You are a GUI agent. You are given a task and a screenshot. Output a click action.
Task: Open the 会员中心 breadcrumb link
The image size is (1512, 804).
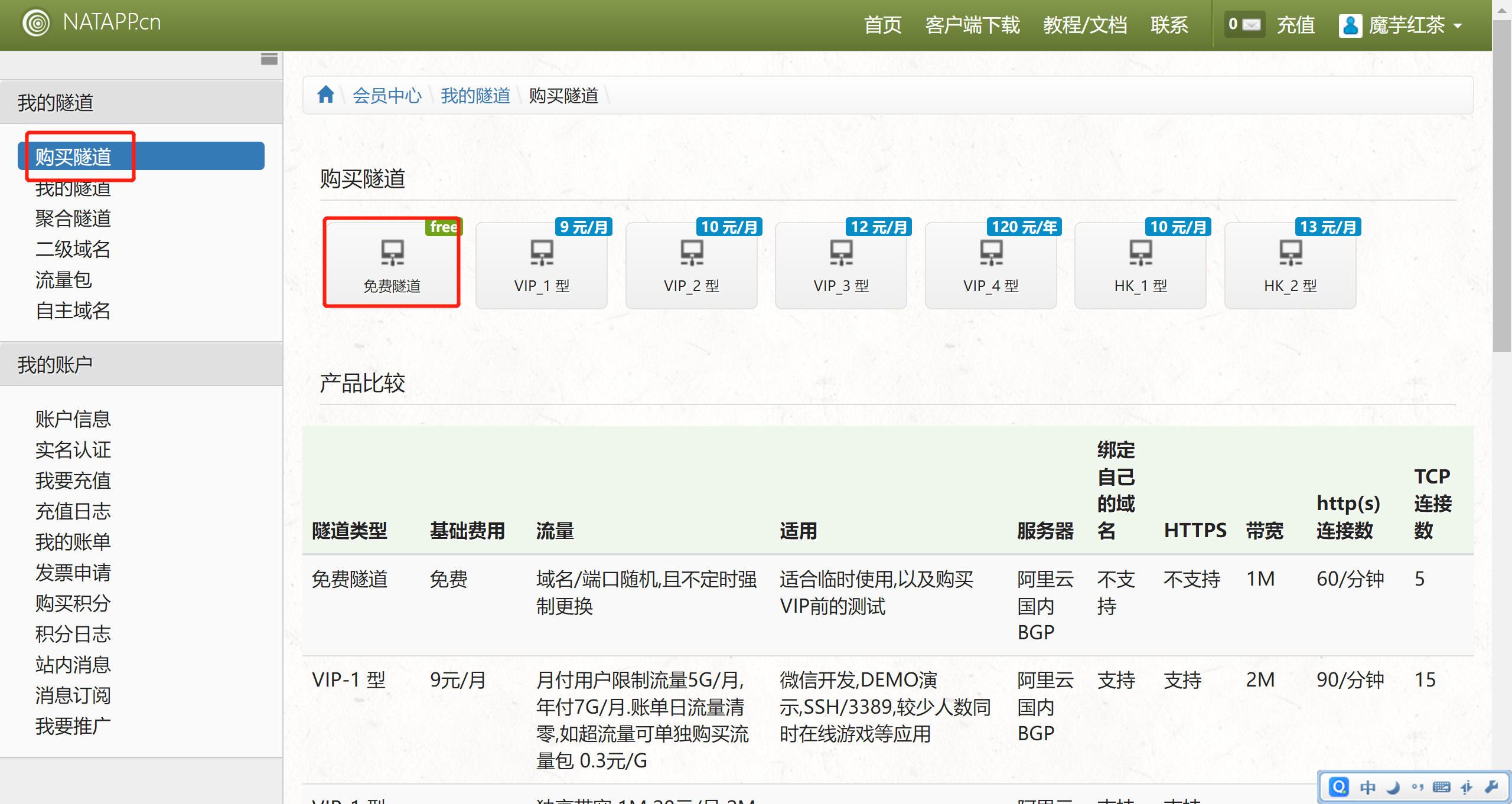[x=387, y=96]
